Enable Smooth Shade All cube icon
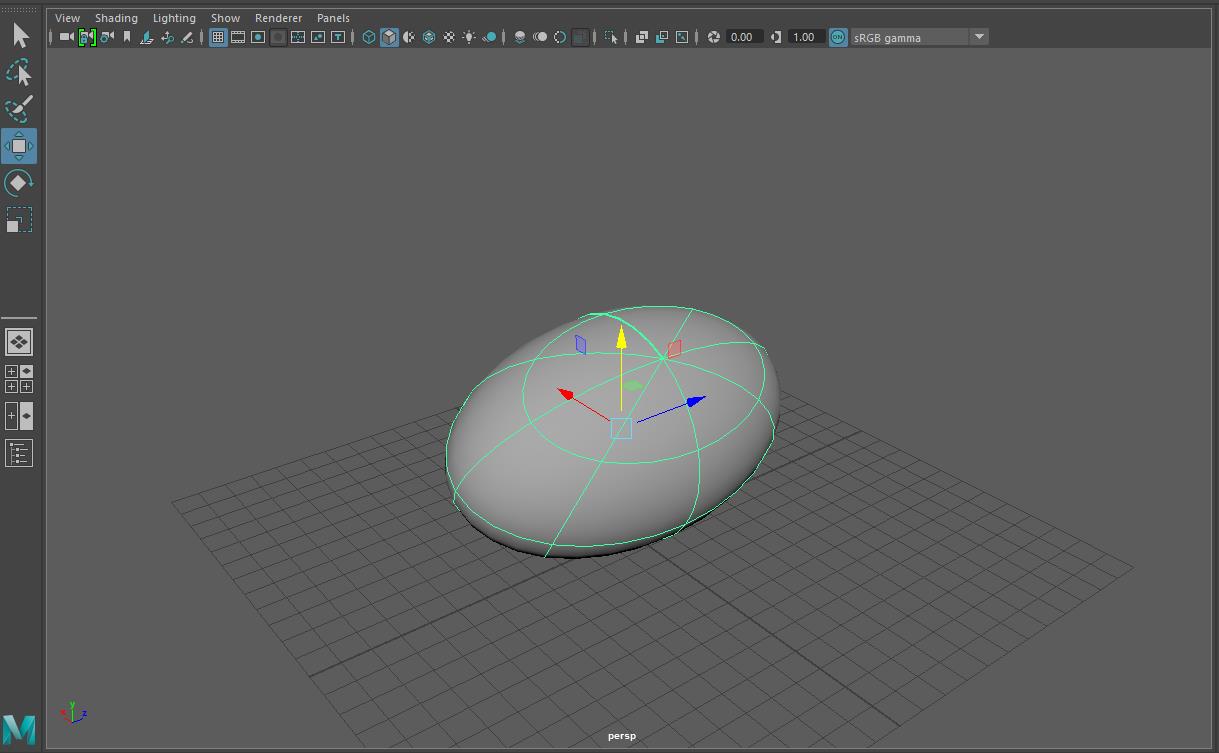The image size is (1219, 753). coord(389,37)
